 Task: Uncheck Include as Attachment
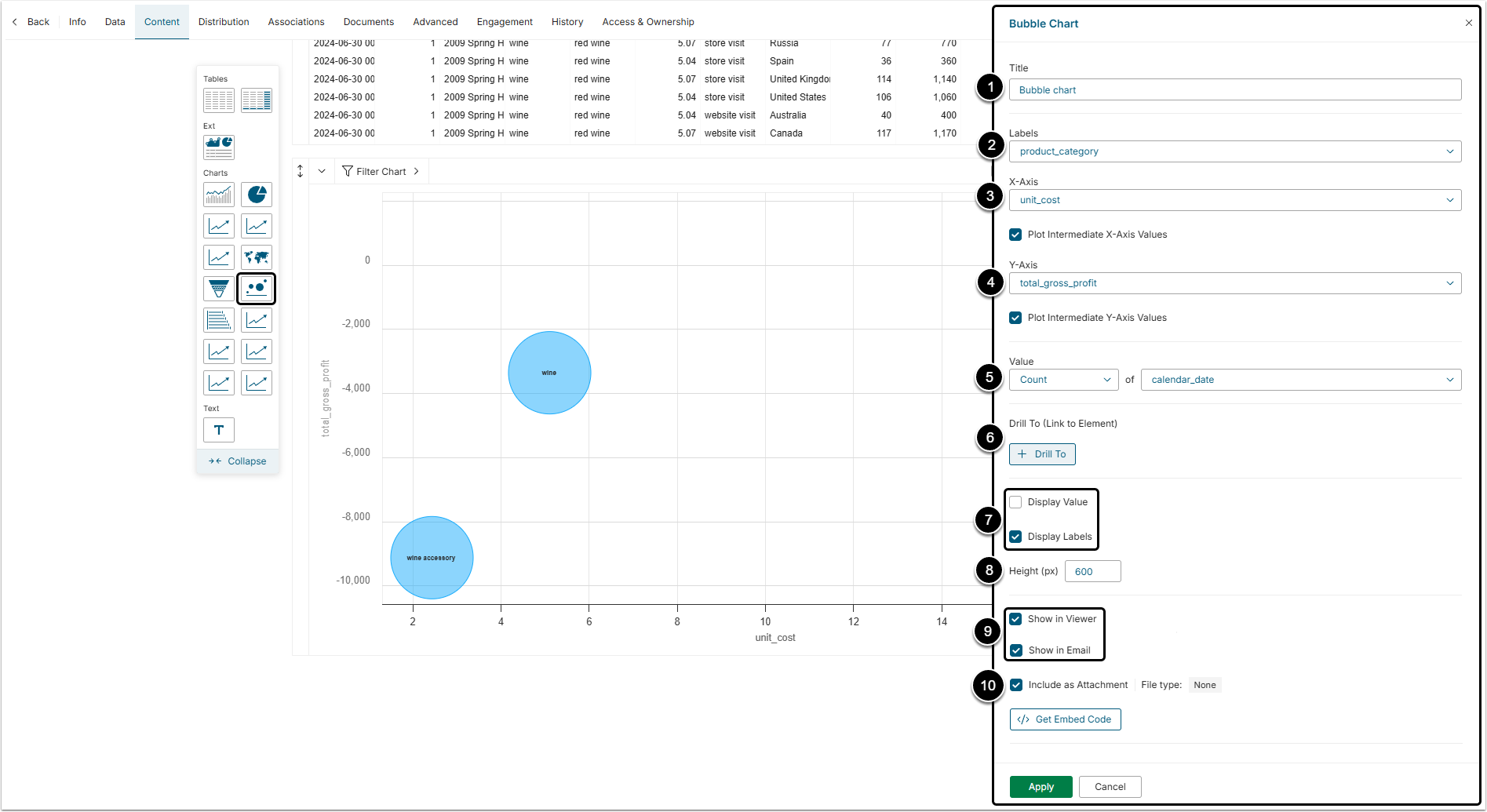click(x=1016, y=685)
